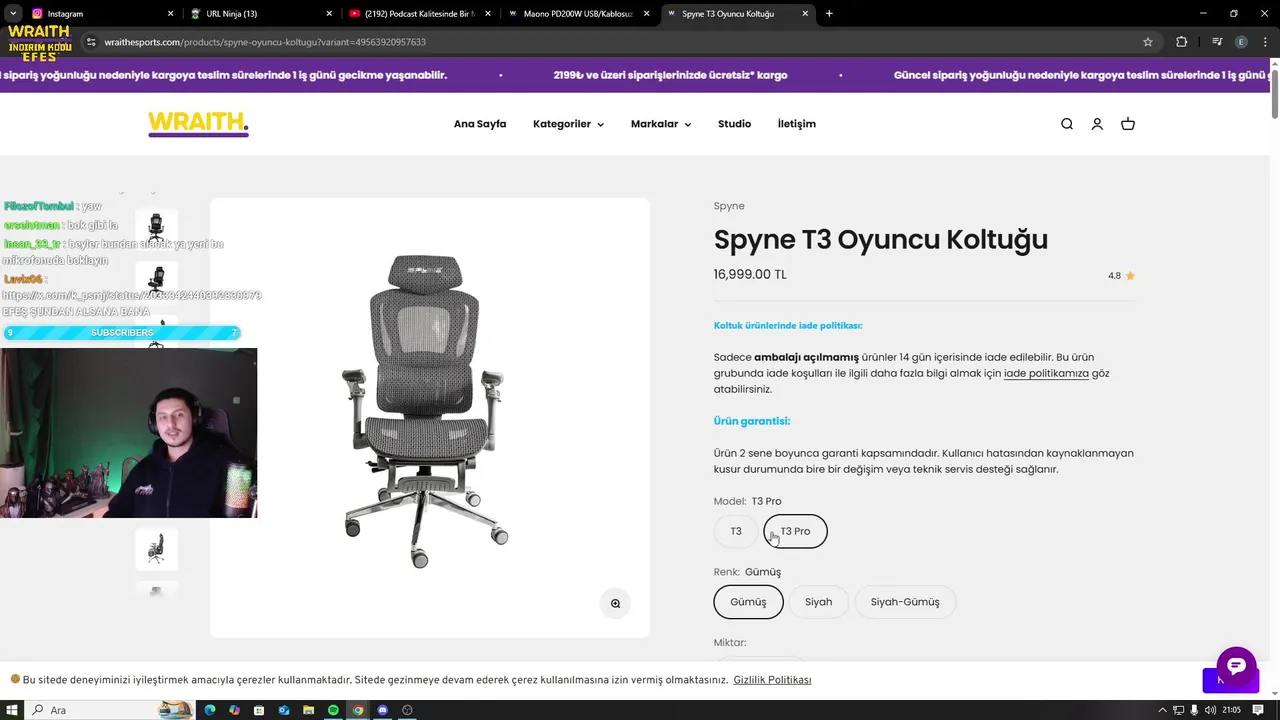Switch to the Instagram tab
The height and width of the screenshot is (720, 1280).
100,14
